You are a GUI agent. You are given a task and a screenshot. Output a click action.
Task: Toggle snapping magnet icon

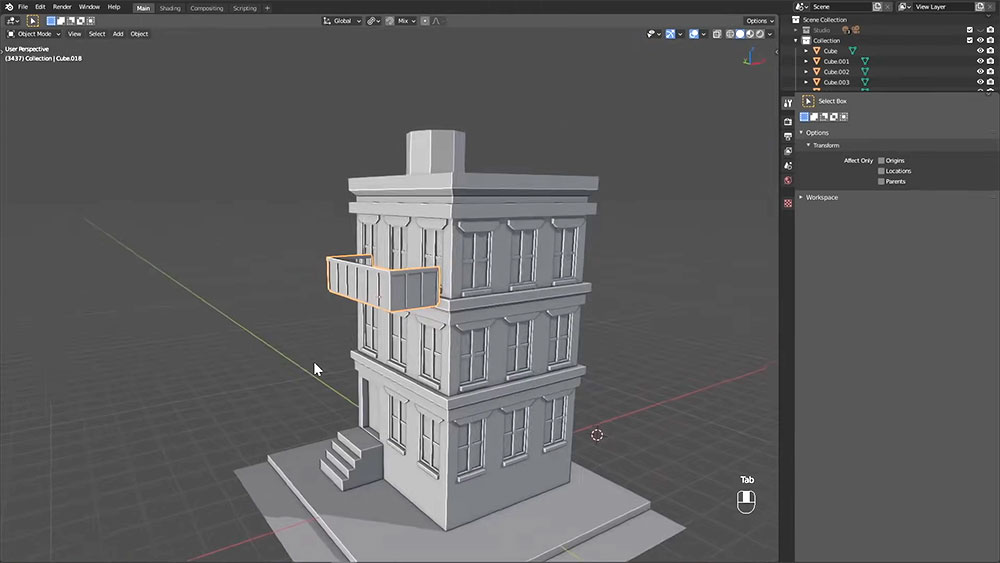click(390, 21)
